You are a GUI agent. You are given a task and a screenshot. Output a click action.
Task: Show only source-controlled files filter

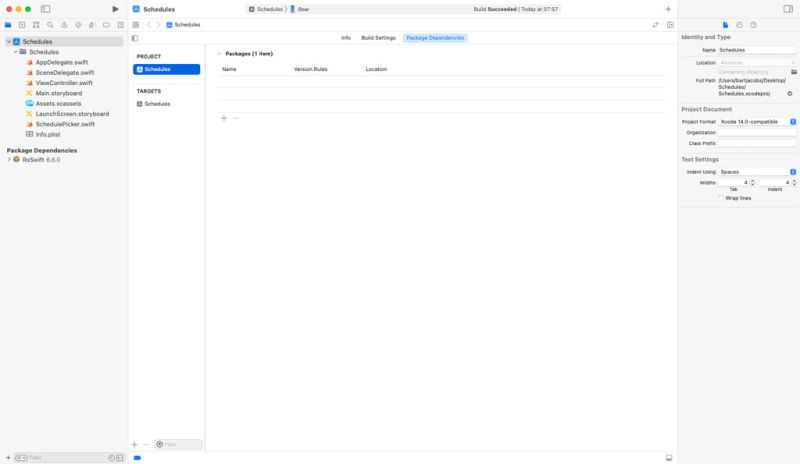120,458
